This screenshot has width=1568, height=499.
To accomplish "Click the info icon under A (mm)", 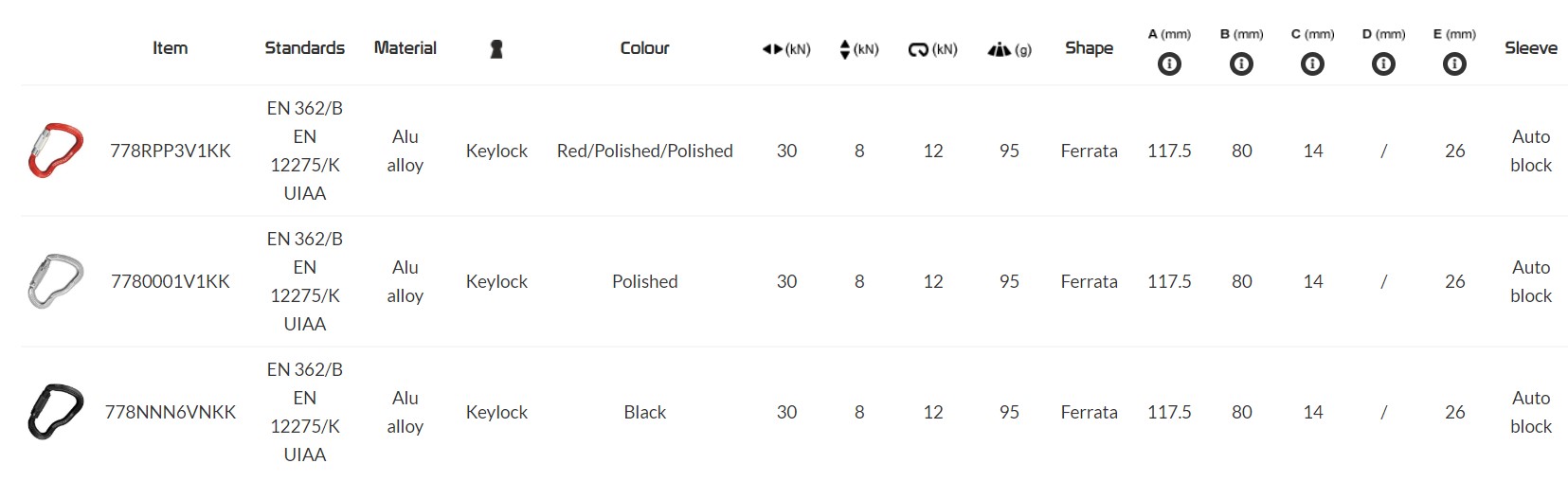I will [x=1169, y=64].
